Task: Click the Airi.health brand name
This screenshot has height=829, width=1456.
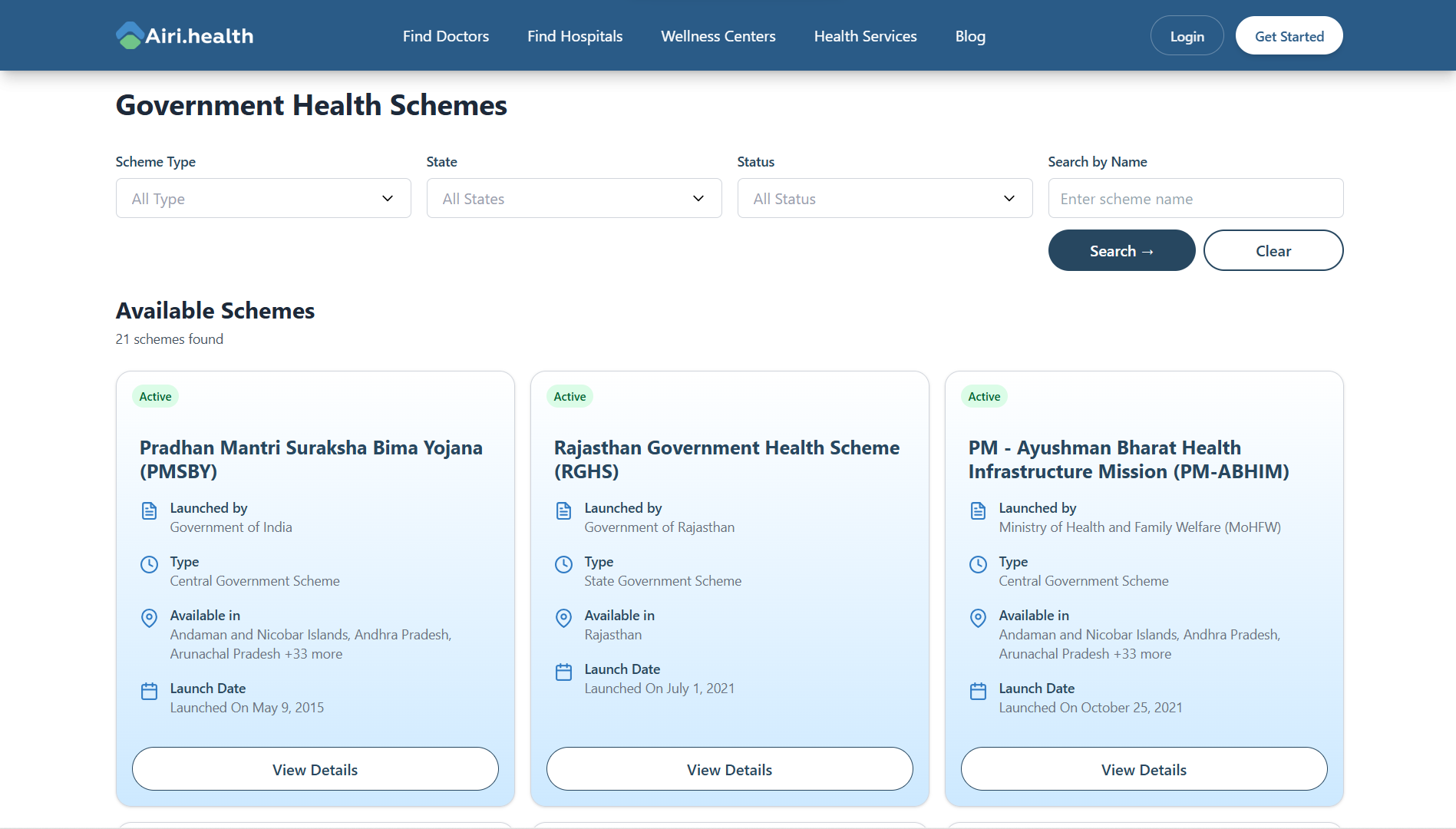Action: point(200,36)
